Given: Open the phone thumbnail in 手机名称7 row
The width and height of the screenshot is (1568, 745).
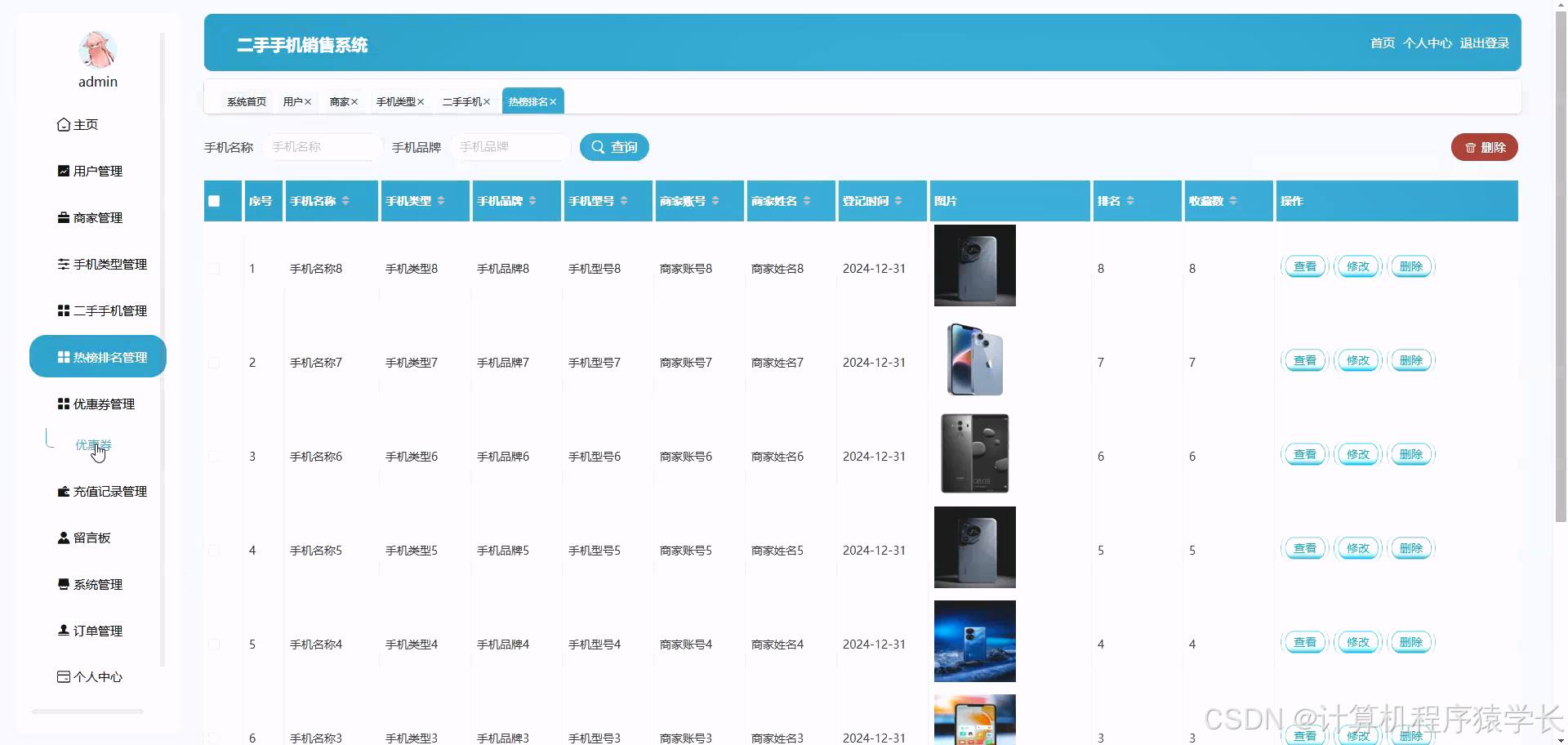Looking at the screenshot, I should click(975, 359).
